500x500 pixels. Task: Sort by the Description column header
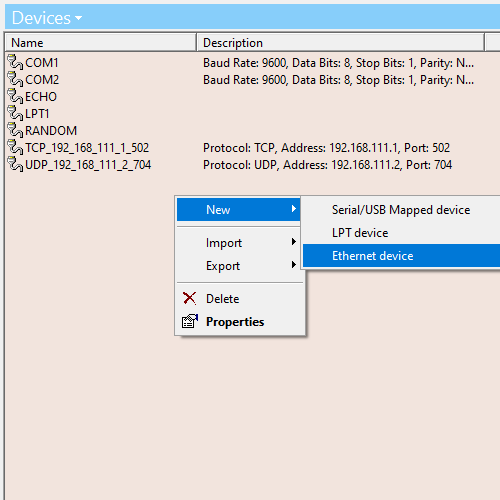[340, 42]
